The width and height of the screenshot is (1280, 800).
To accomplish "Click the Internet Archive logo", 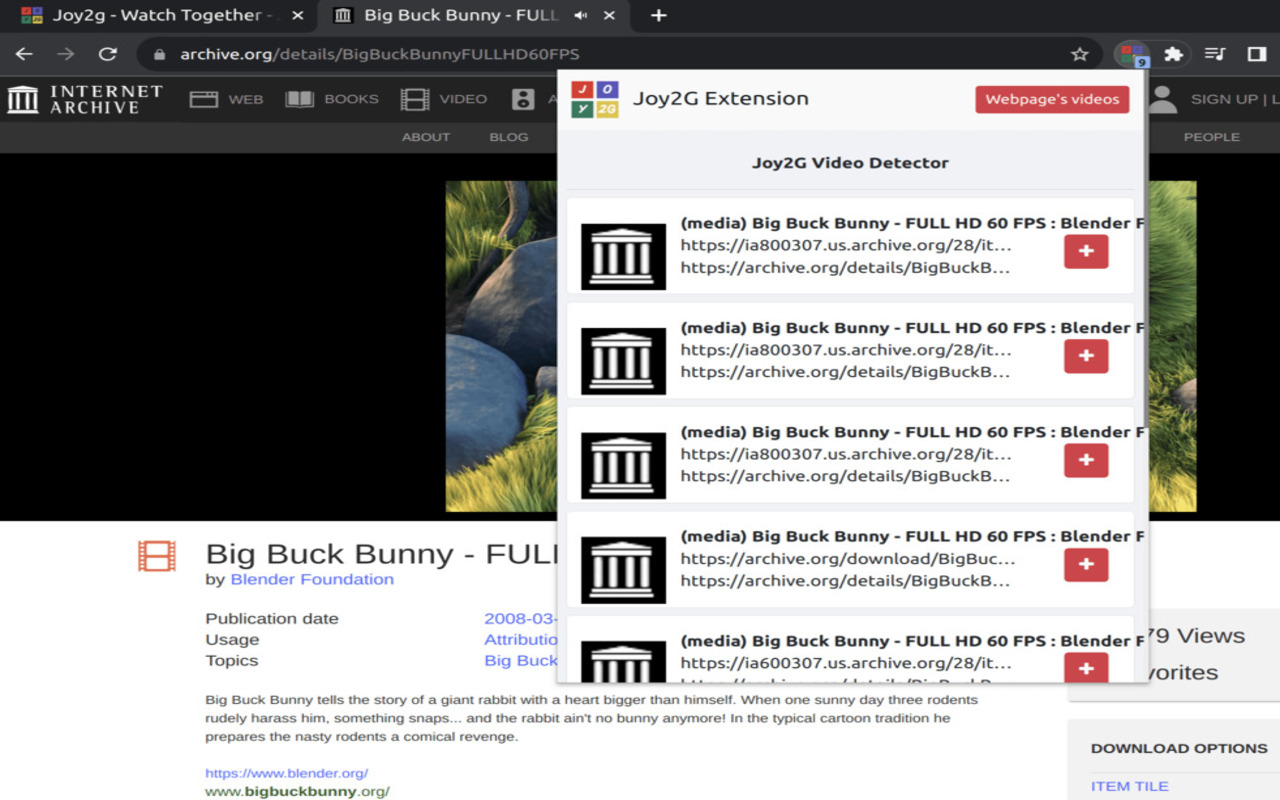I will (x=85, y=99).
